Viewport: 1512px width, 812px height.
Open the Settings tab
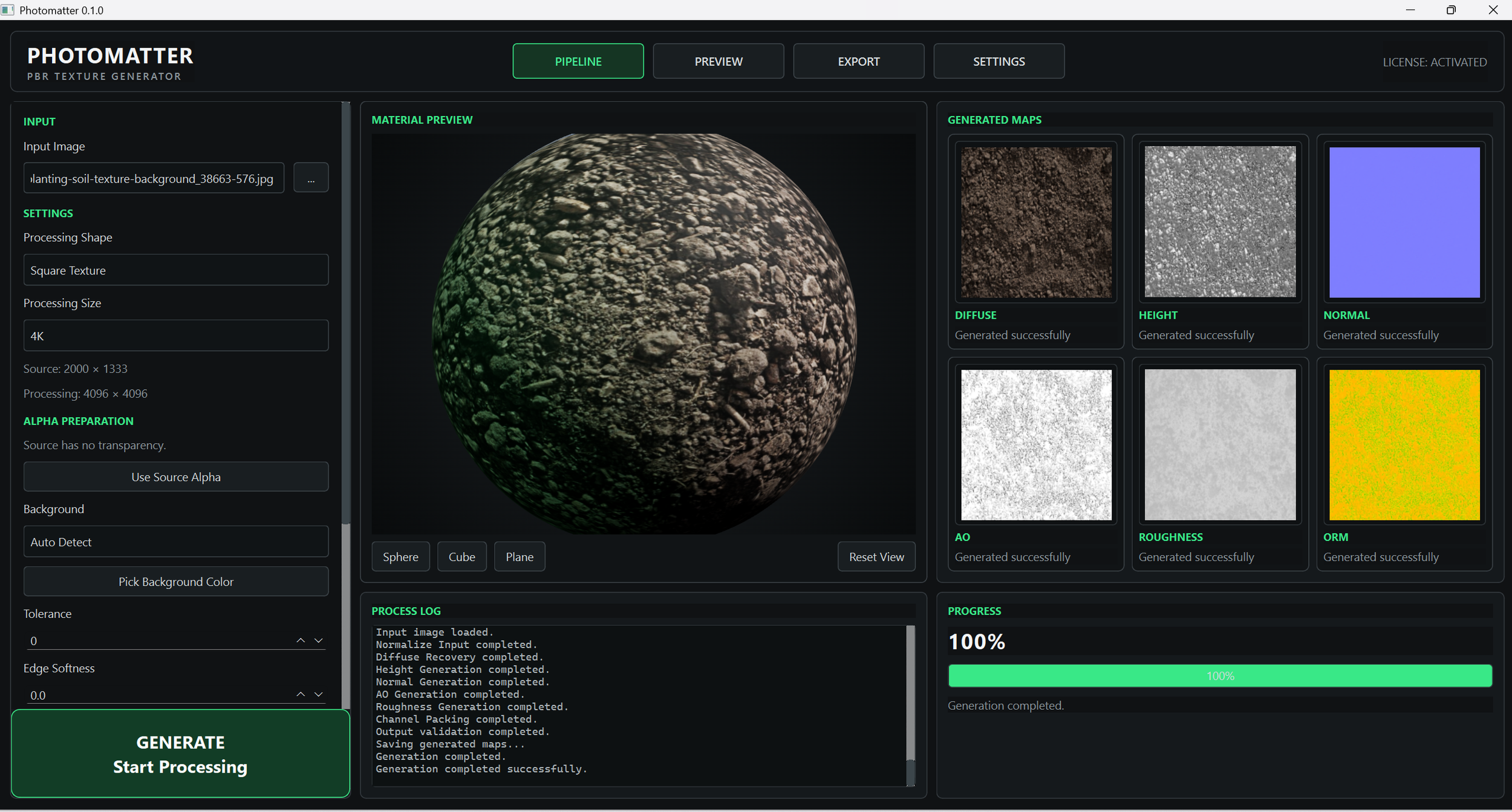pos(999,61)
